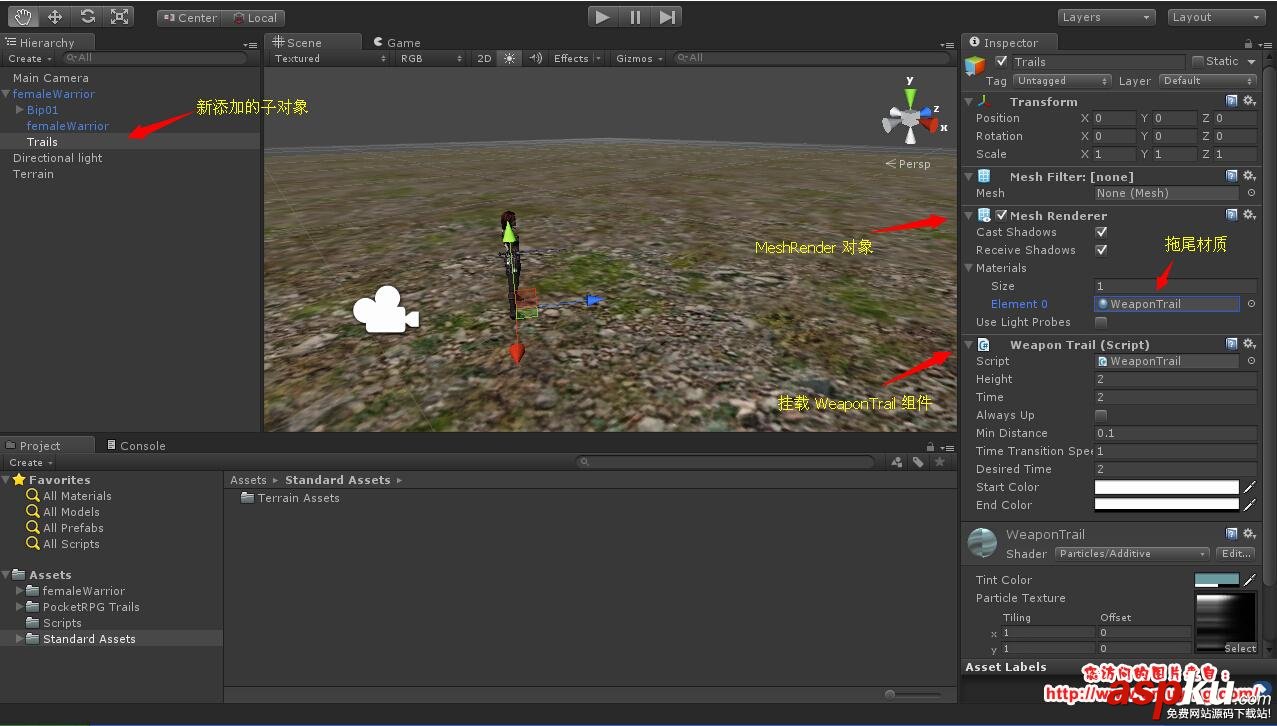
Task: Open RGB render mode dropdown
Action: tap(431, 58)
